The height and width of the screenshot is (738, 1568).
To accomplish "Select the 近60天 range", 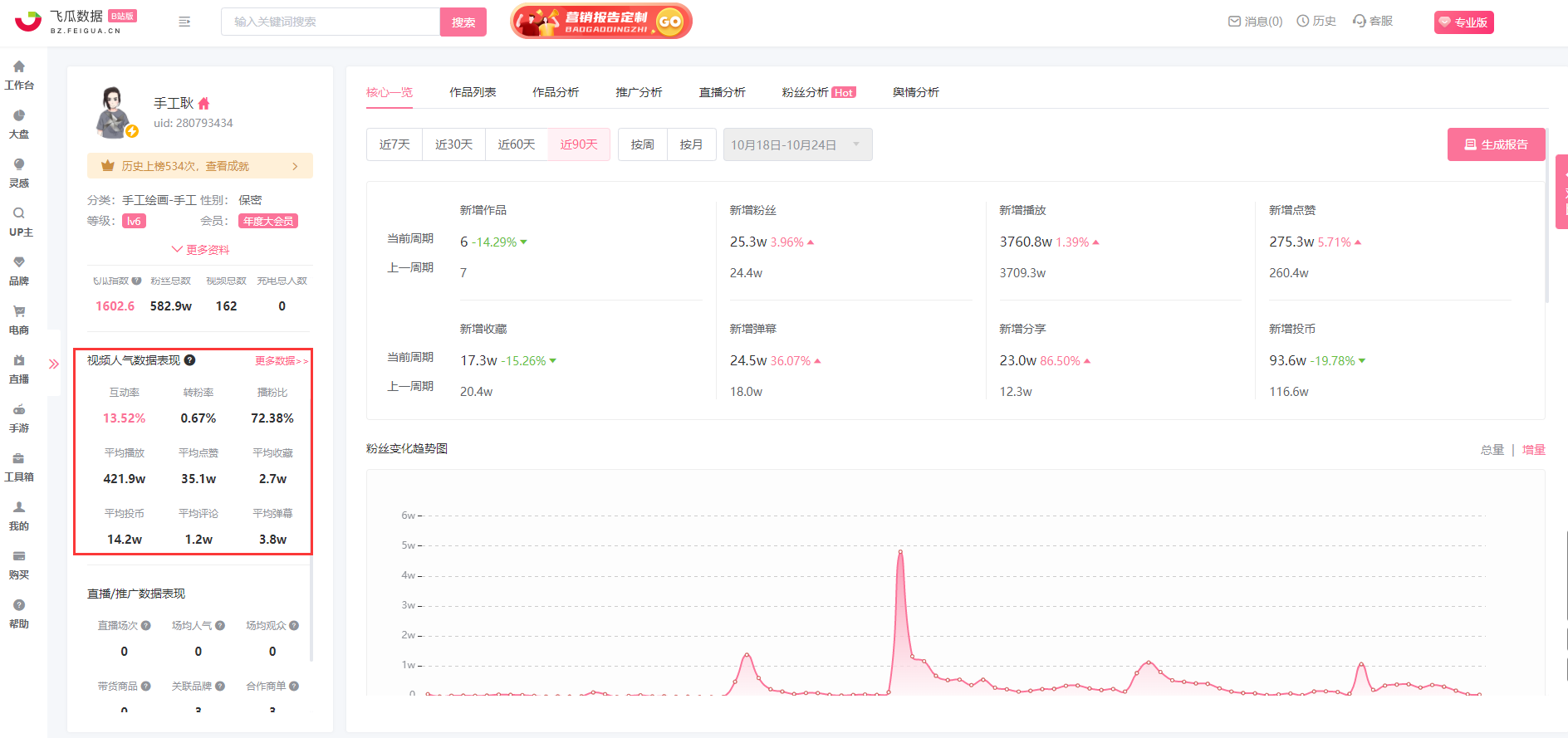I will point(516,144).
